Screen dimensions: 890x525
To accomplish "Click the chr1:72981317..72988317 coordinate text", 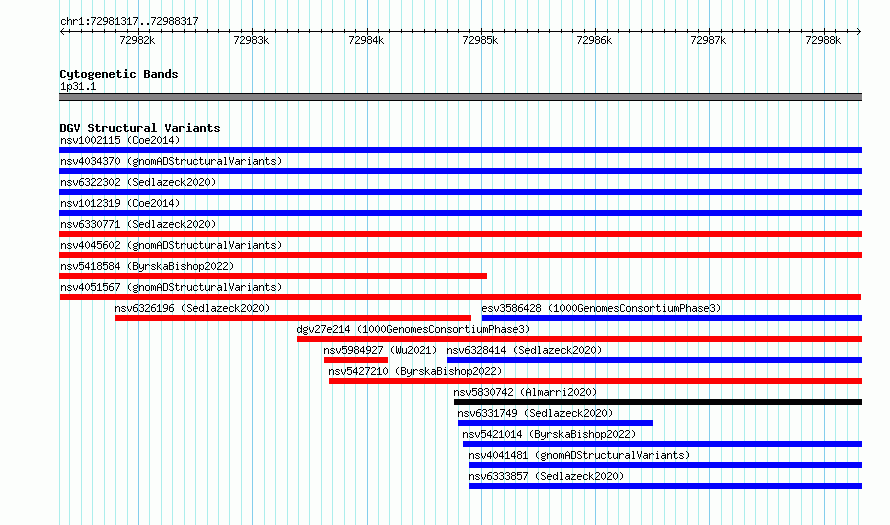I will [129, 21].
